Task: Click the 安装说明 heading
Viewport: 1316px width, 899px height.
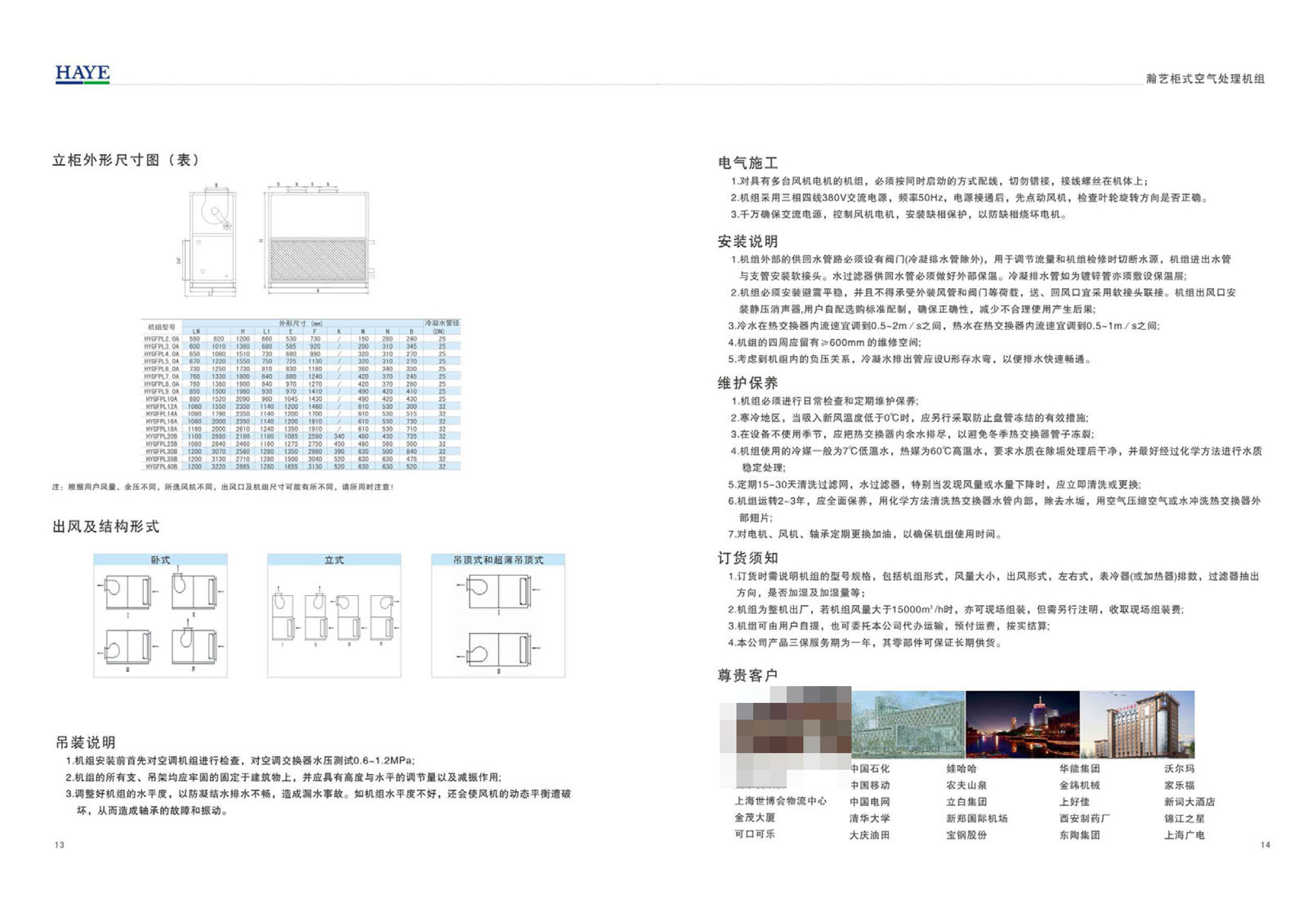Action: click(x=747, y=242)
